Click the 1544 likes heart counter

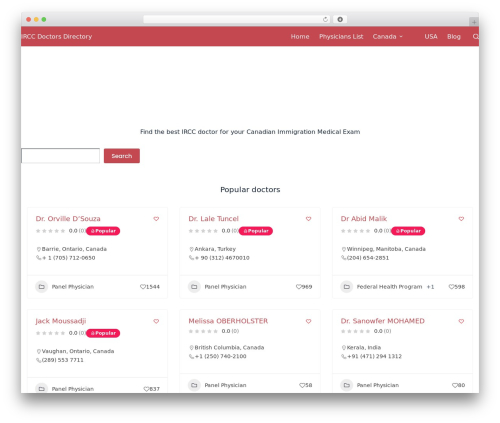pyautogui.click(x=150, y=287)
